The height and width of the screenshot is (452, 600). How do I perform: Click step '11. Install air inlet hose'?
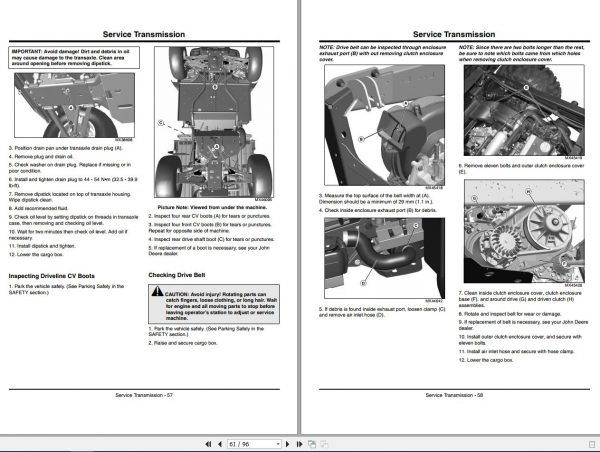[516, 351]
